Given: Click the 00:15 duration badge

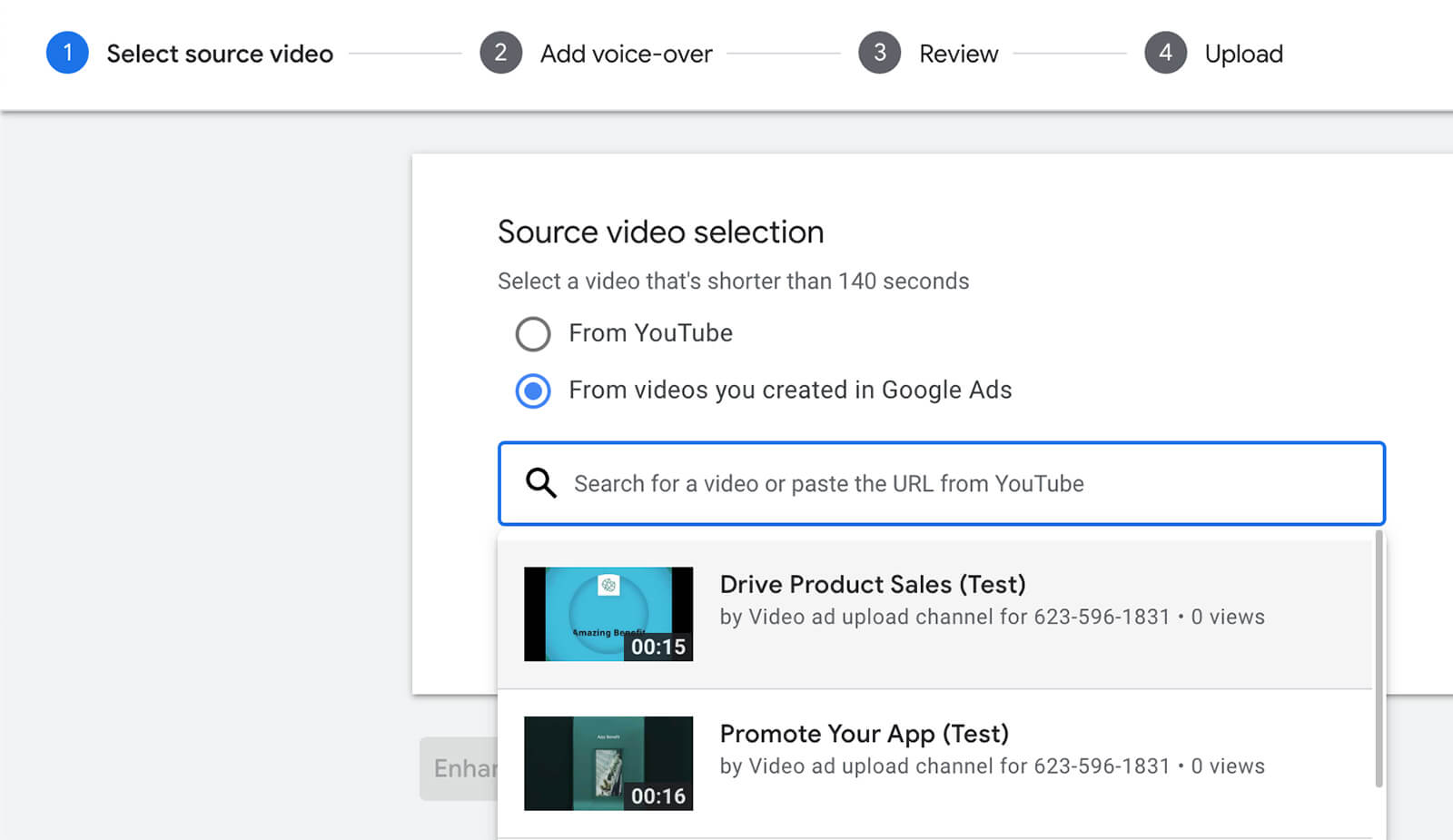Looking at the screenshot, I should 658,647.
